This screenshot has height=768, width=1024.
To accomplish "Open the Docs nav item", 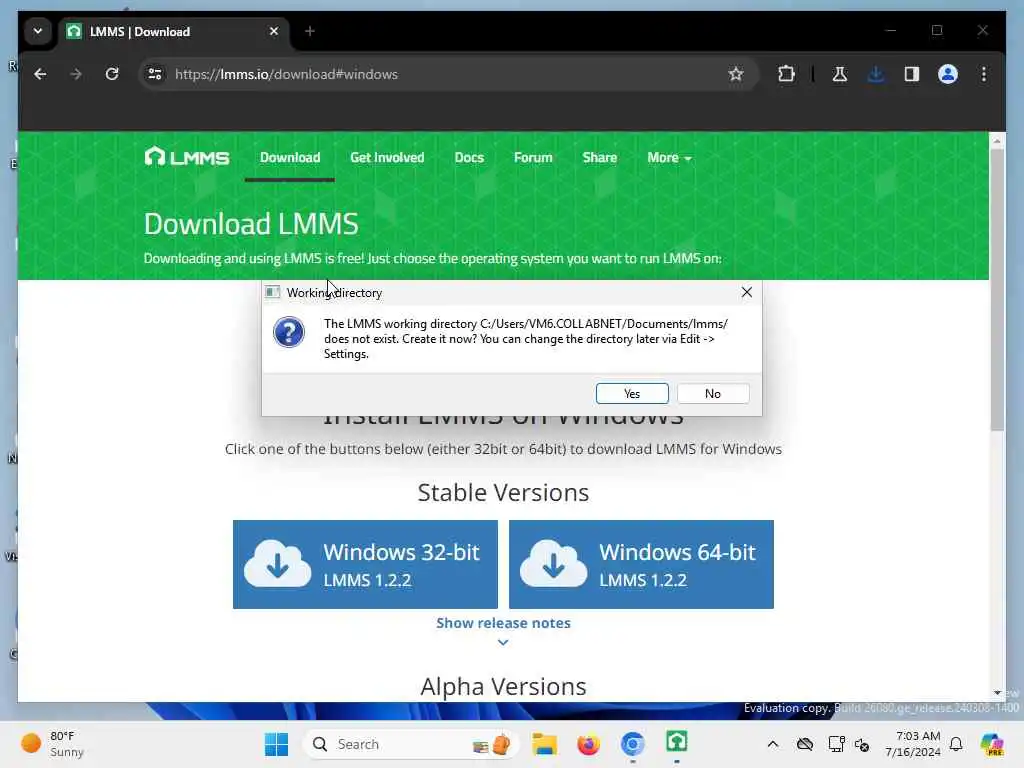I will (x=469, y=157).
